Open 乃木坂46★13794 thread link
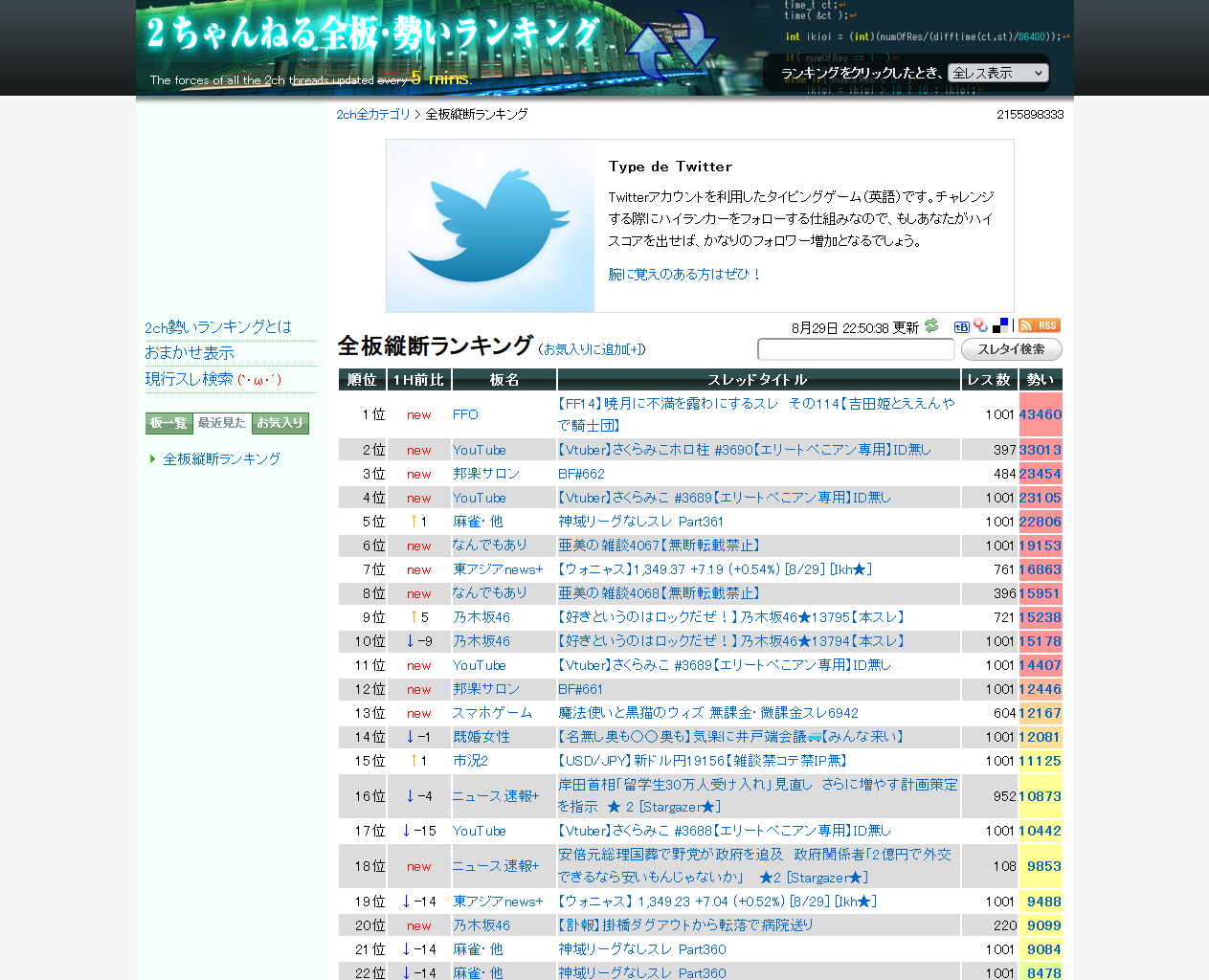 pyautogui.click(x=730, y=641)
